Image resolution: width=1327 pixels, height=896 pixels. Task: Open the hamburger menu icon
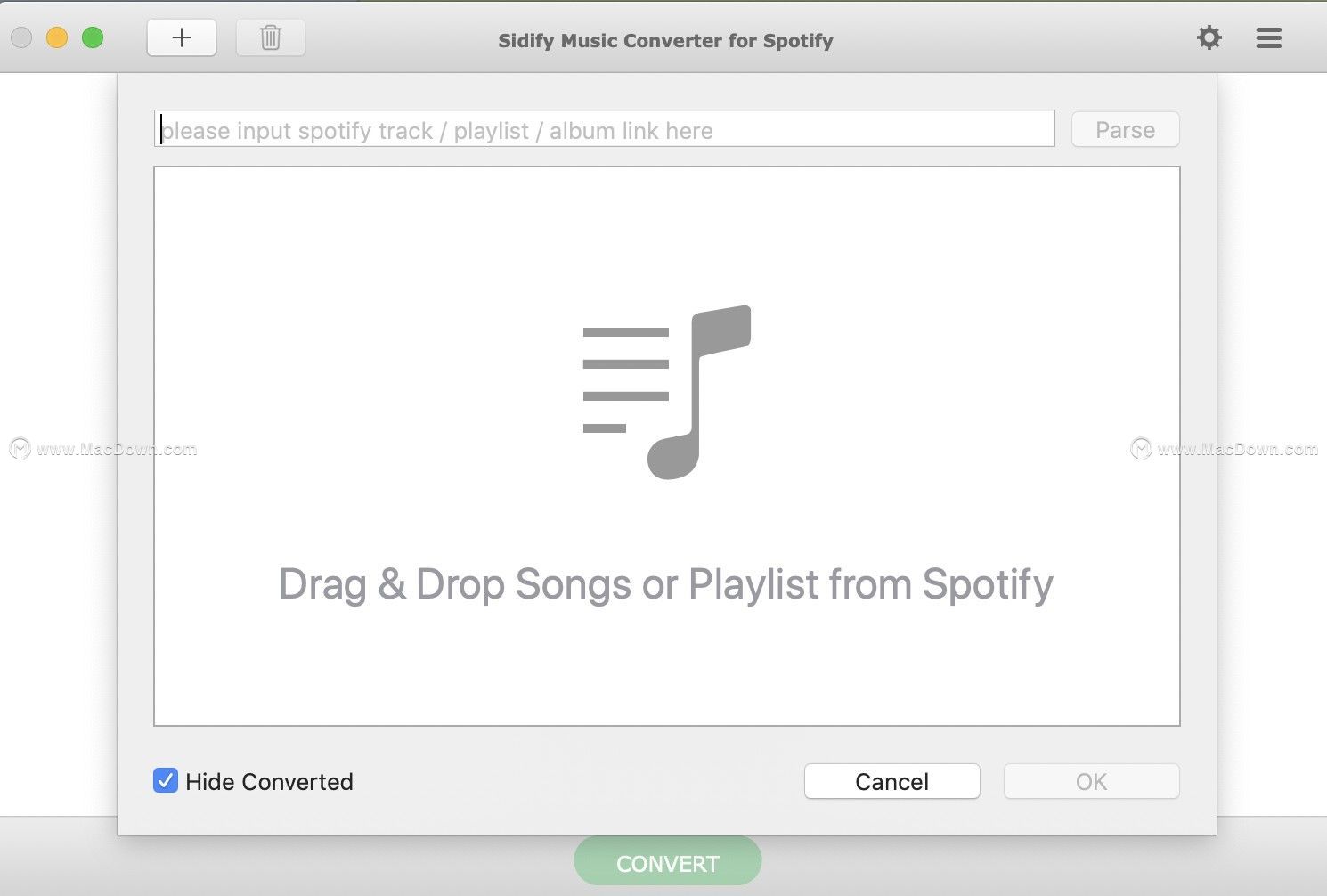pyautogui.click(x=1269, y=37)
